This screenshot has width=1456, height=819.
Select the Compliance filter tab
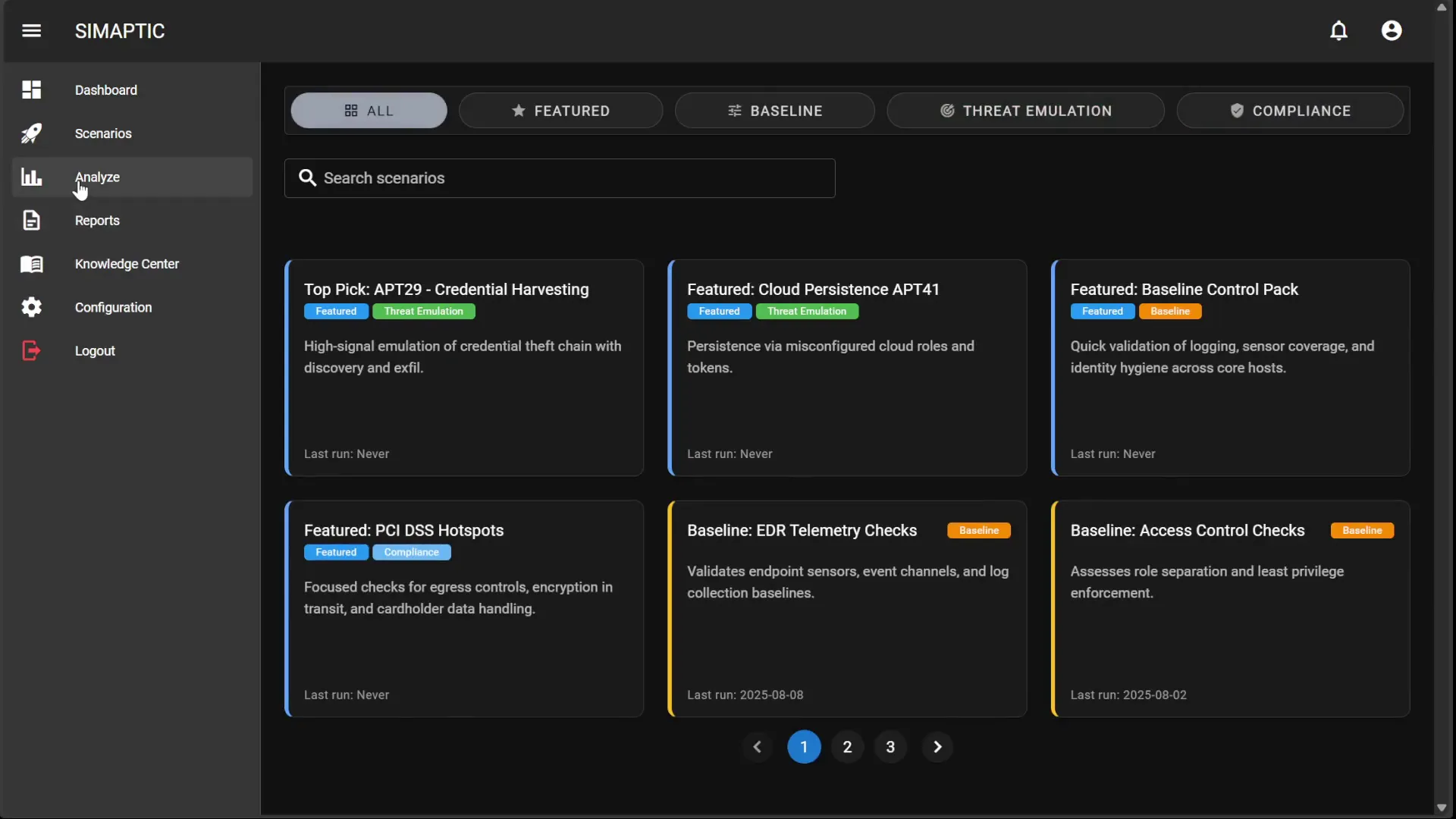tap(1290, 111)
